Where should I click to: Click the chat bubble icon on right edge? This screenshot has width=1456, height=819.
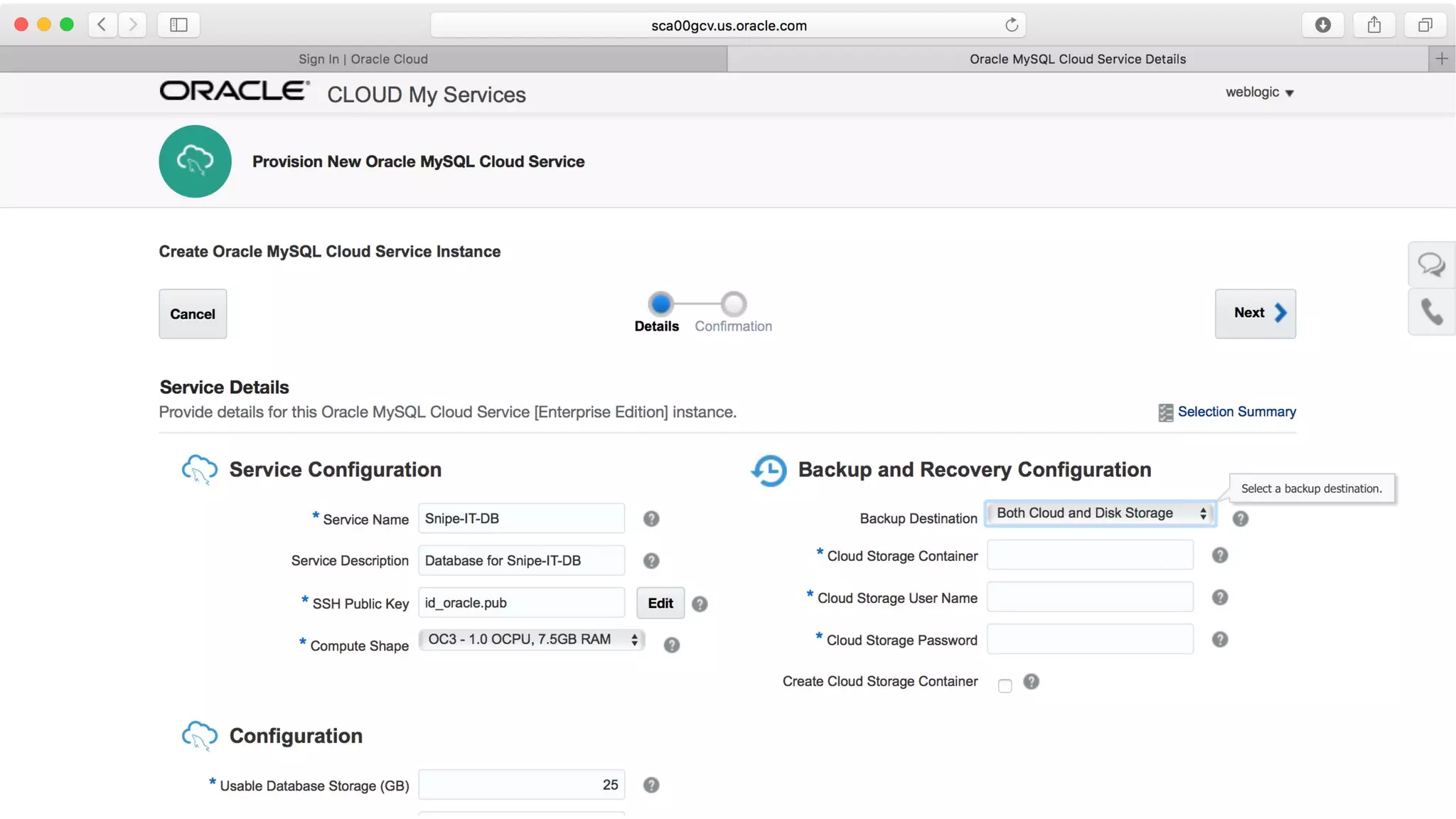pyautogui.click(x=1430, y=264)
